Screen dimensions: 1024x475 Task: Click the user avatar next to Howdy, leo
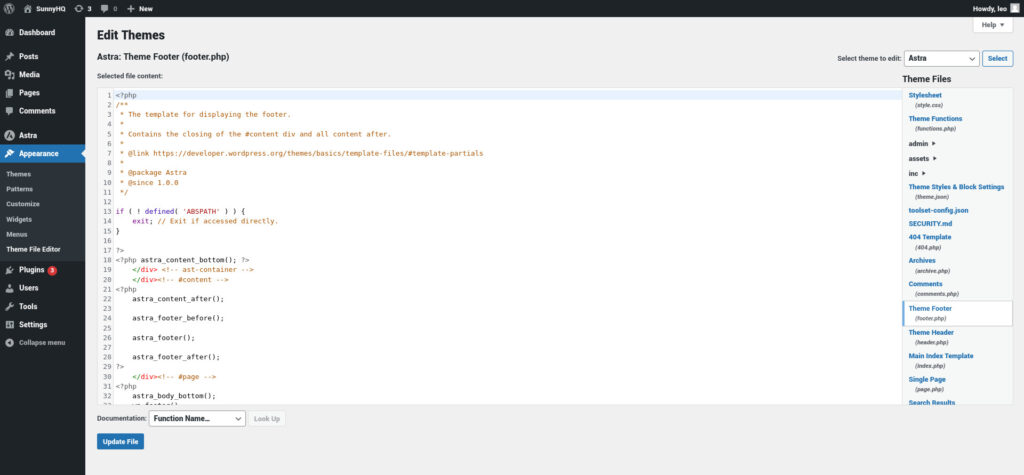click(1014, 8)
